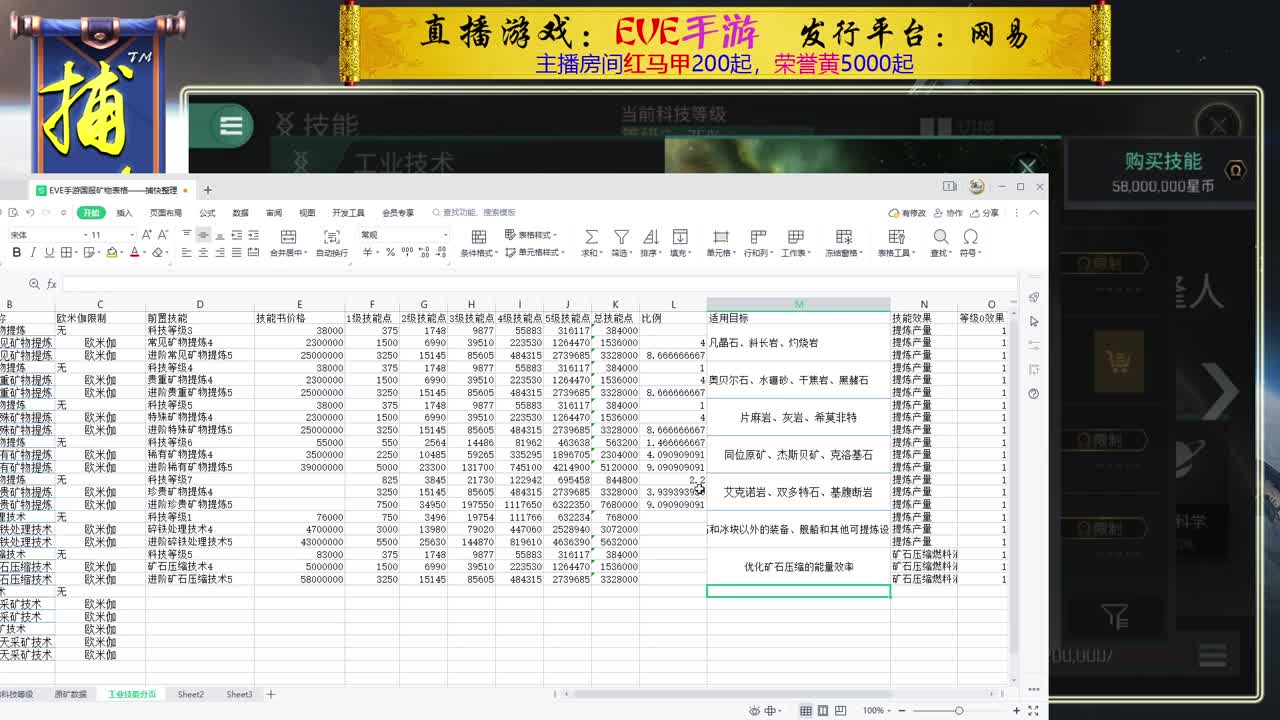Image resolution: width=1280 pixels, height=720 pixels.
Task: Click the Freeze Panes (冻结窗格) icon
Action: (x=843, y=240)
